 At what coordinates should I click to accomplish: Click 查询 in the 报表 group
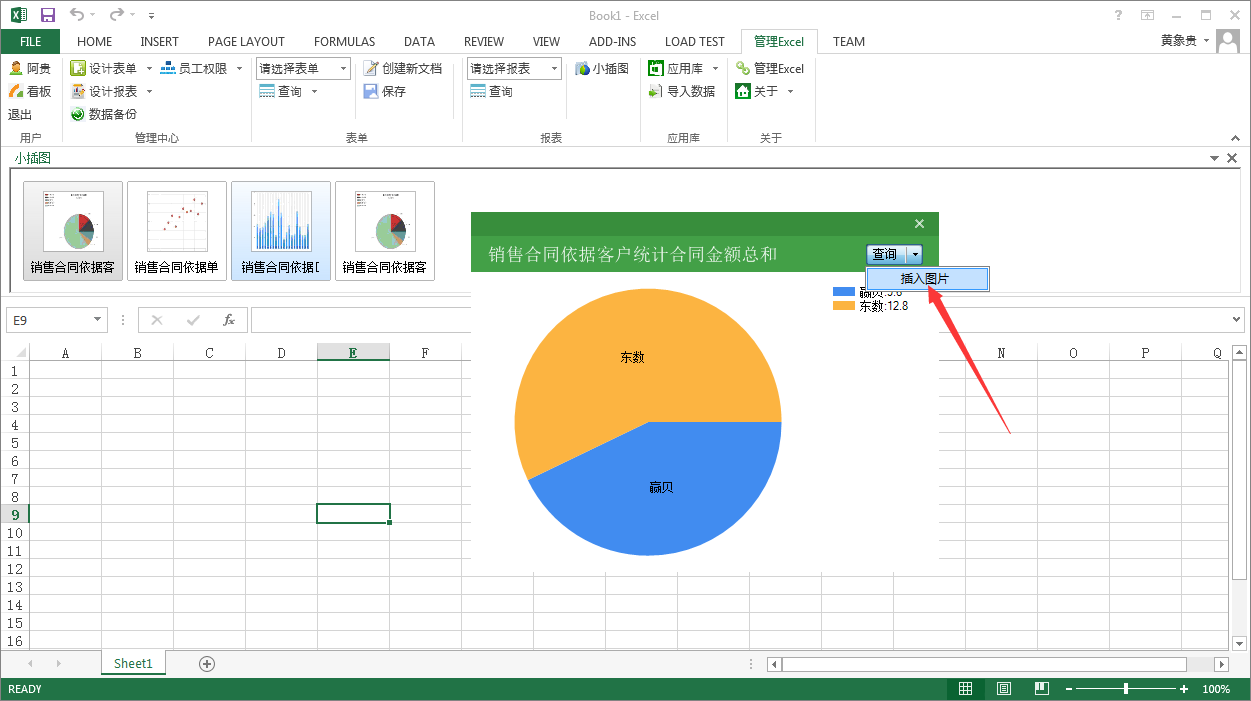[x=491, y=91]
